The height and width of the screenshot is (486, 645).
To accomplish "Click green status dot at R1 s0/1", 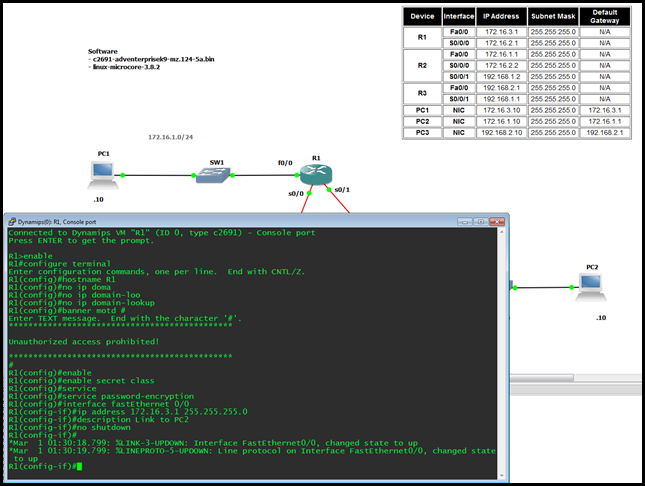I will pos(329,190).
